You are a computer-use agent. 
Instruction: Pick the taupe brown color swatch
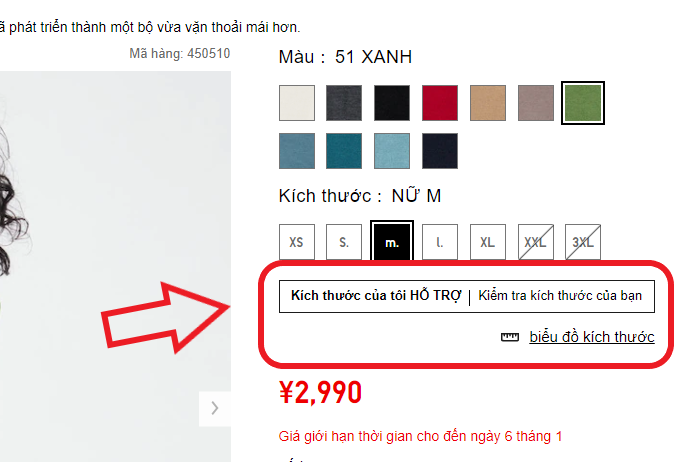[536, 103]
